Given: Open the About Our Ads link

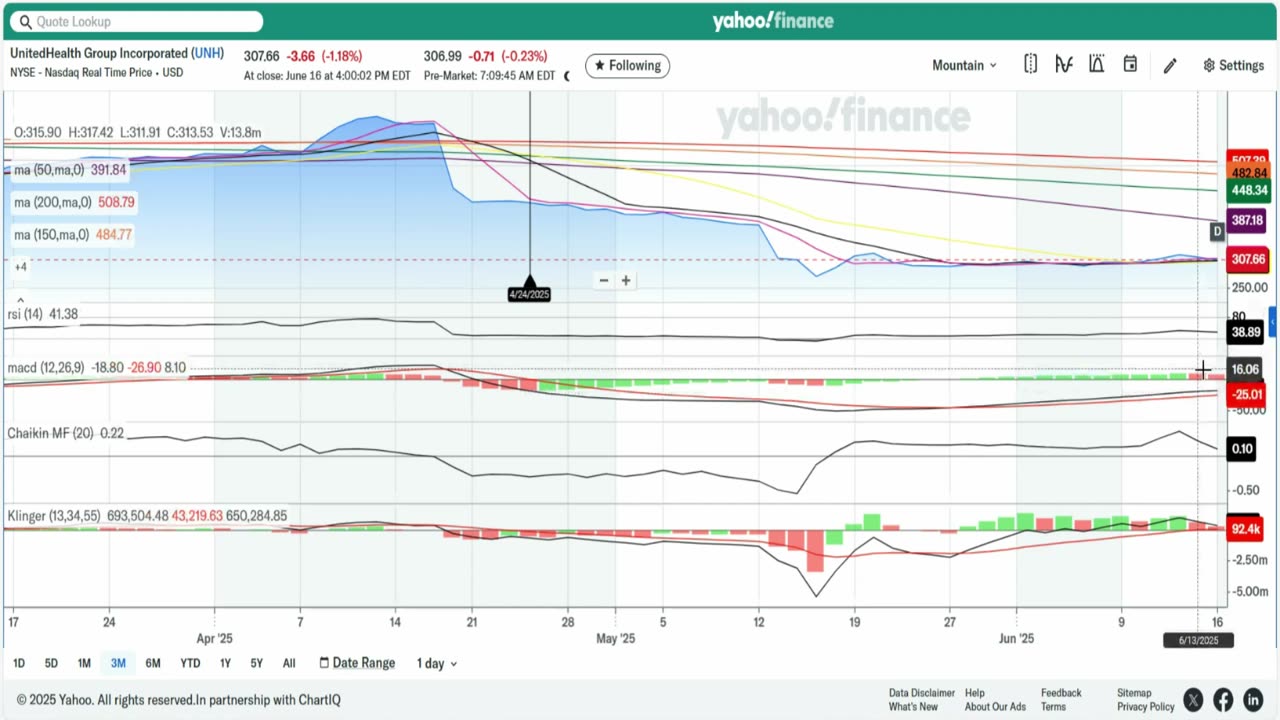Looking at the screenshot, I should tap(995, 707).
